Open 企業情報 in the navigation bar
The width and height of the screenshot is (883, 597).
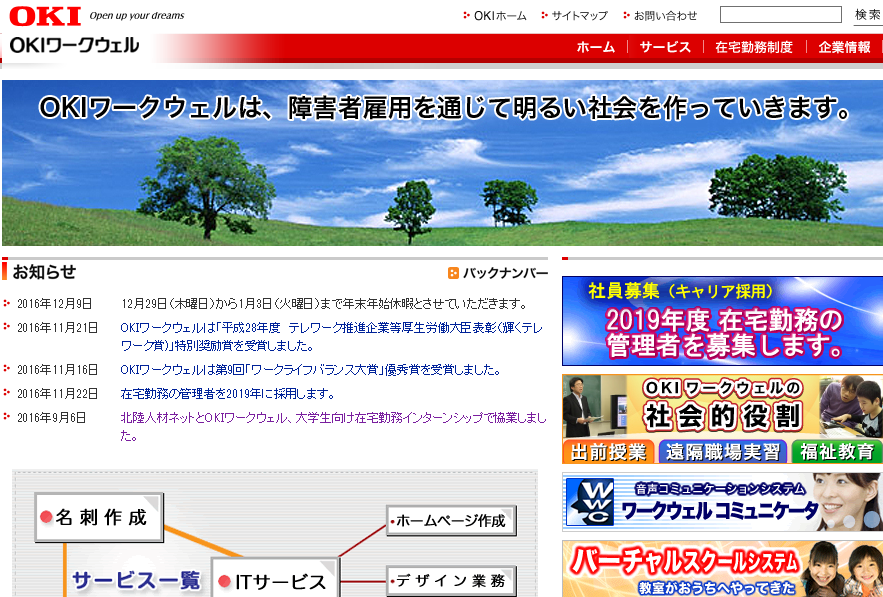[844, 47]
